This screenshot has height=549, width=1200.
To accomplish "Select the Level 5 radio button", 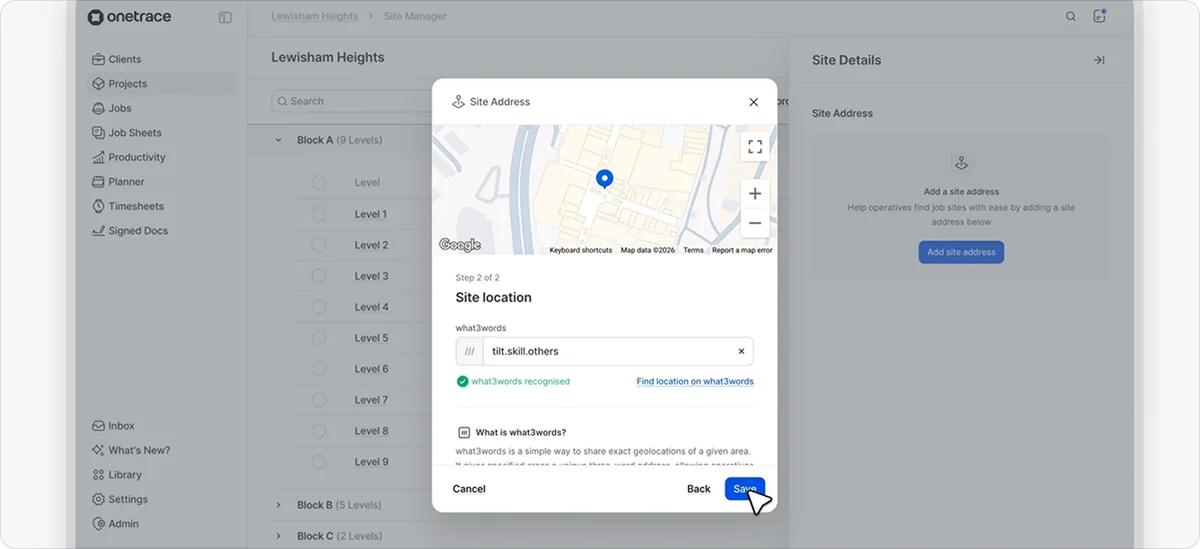I will 319,338.
